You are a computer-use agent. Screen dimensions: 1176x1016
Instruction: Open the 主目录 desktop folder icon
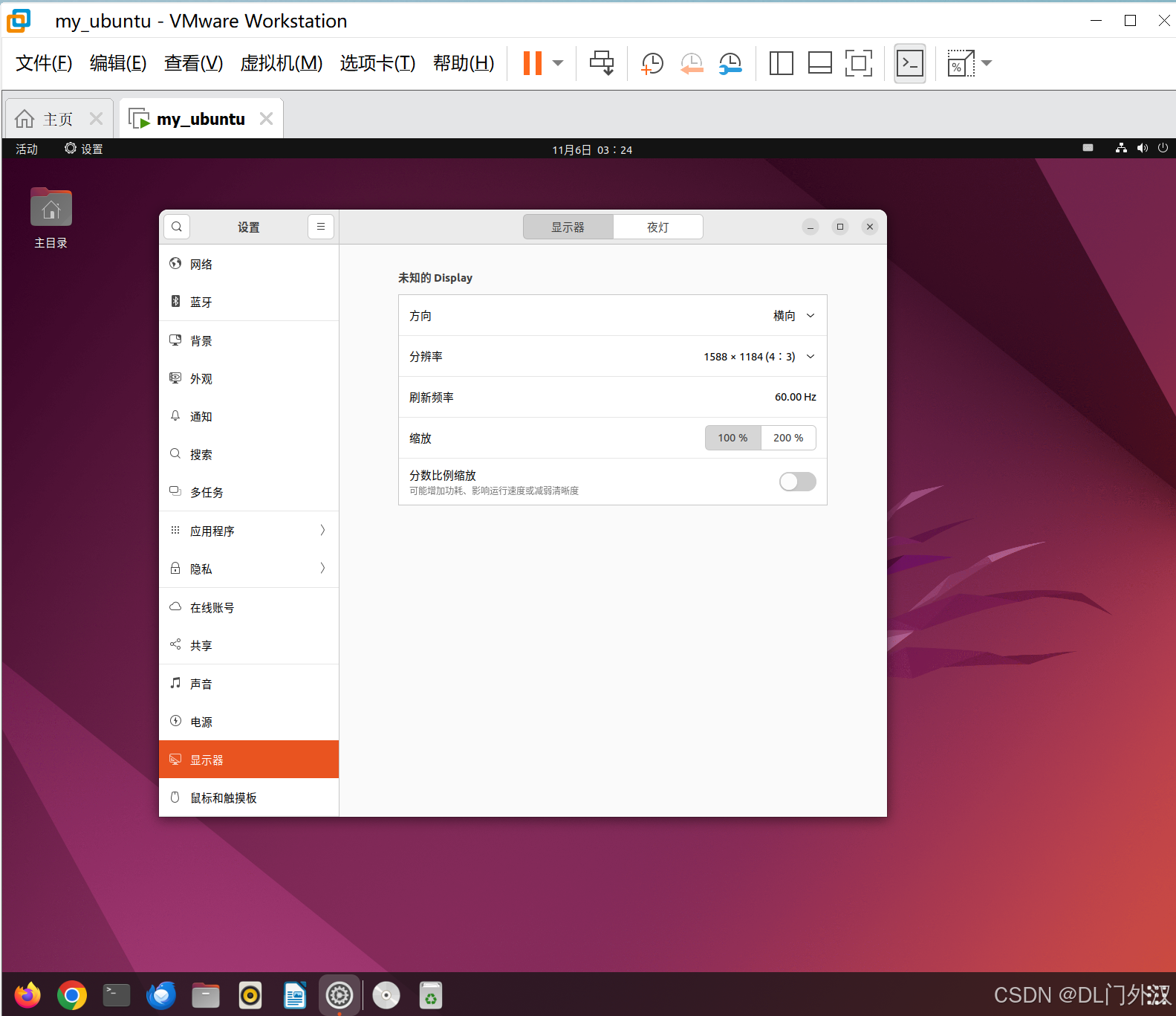pos(51,218)
